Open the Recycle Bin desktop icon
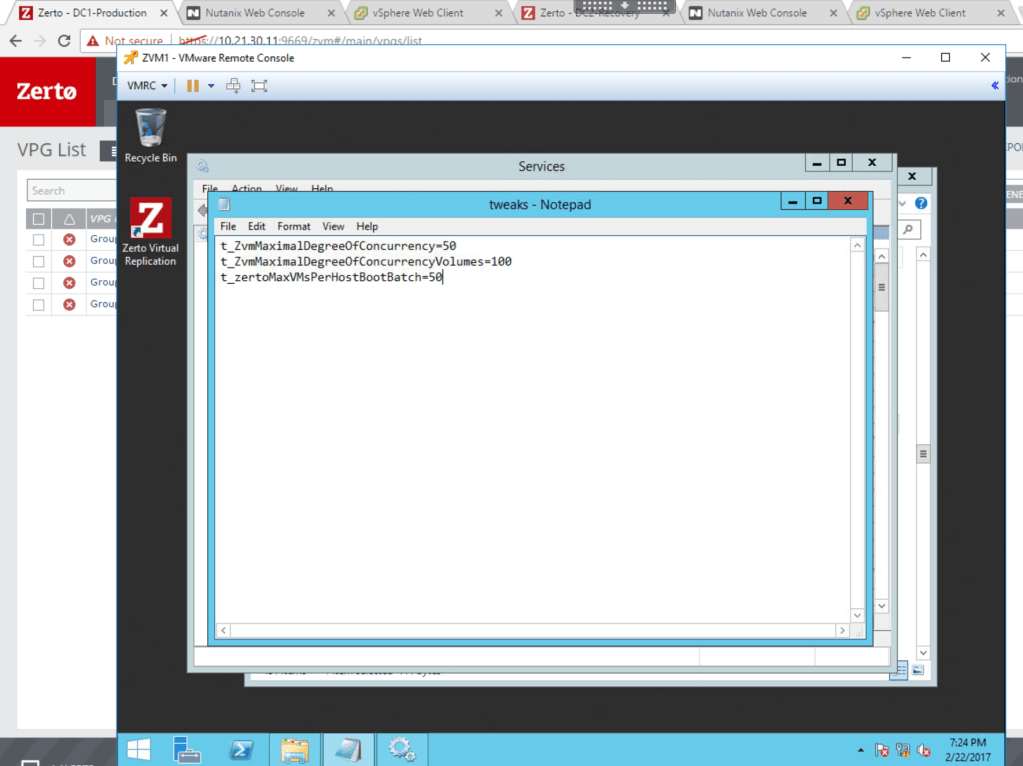The image size is (1023, 766). 149,127
